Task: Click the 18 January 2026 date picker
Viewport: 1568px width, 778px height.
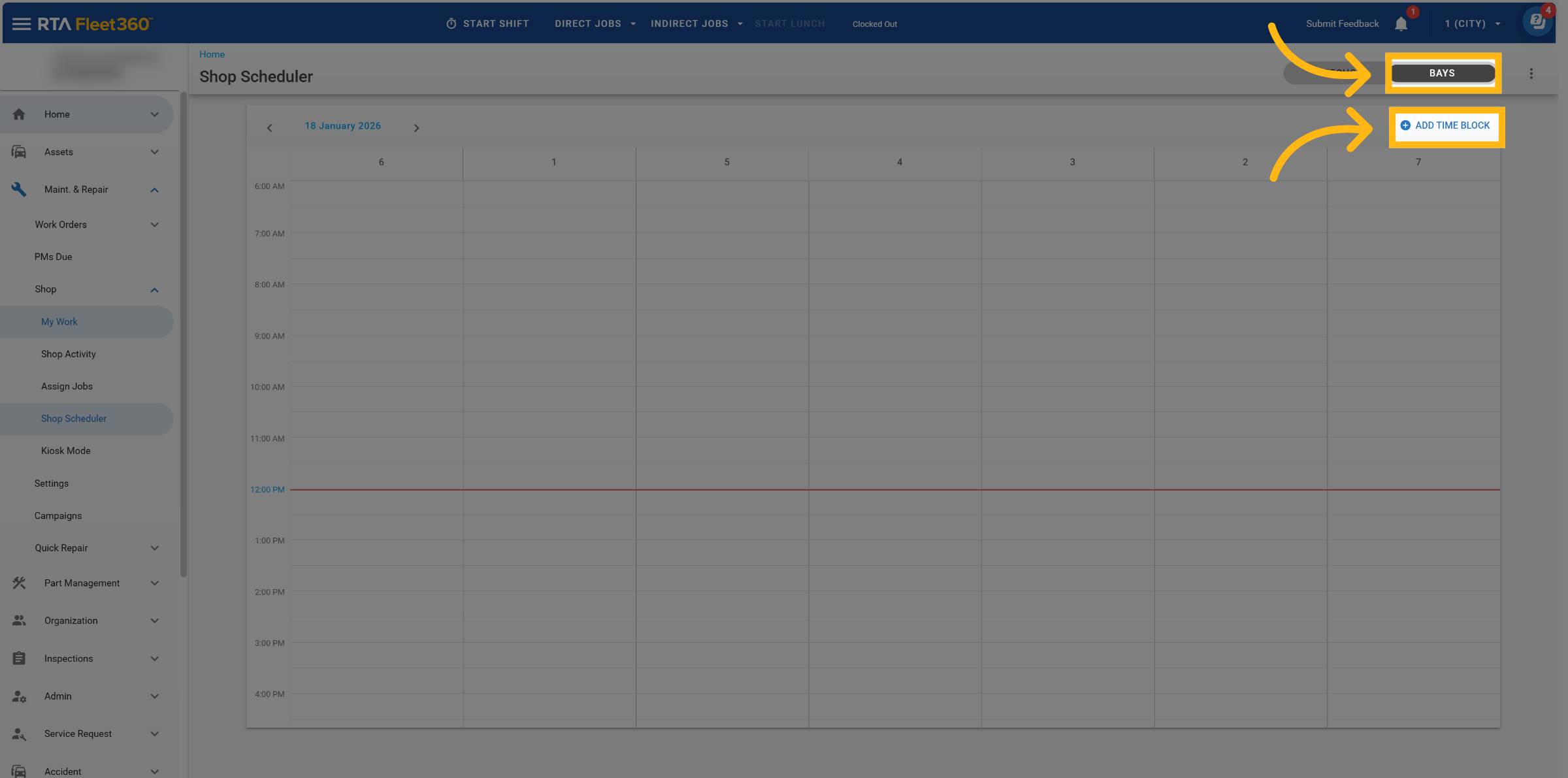Action: (x=342, y=126)
